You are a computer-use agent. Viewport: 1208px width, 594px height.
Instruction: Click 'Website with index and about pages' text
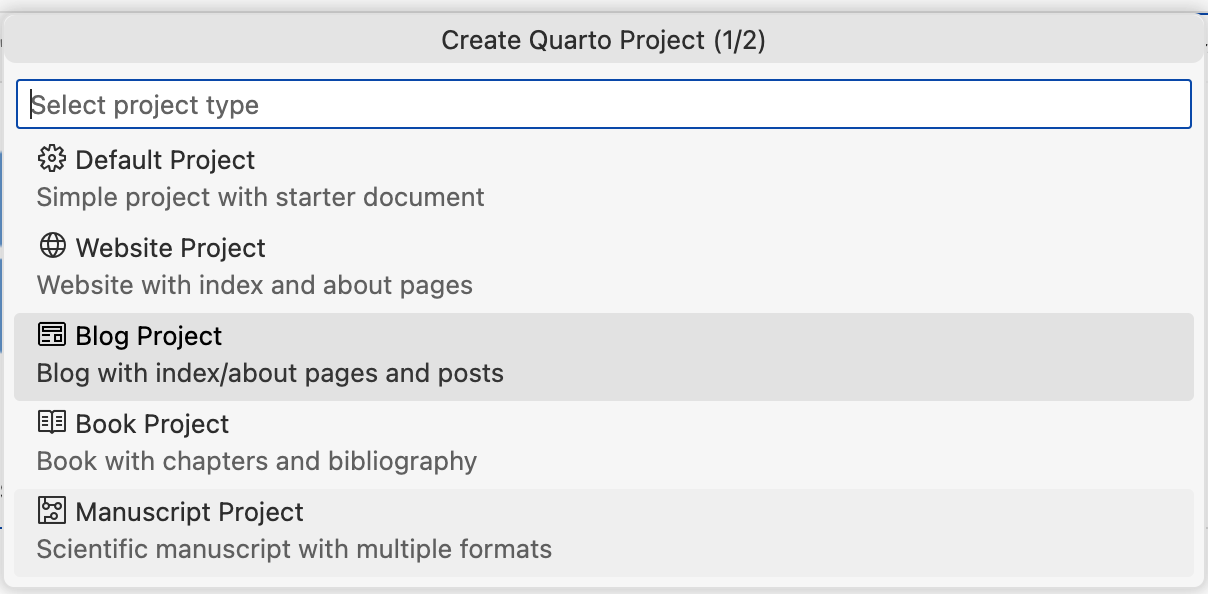[x=254, y=285]
